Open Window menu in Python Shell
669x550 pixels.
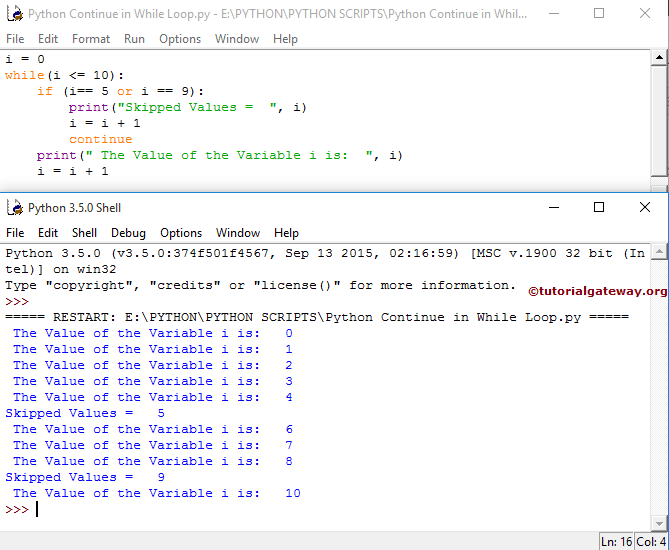pyautogui.click(x=238, y=233)
